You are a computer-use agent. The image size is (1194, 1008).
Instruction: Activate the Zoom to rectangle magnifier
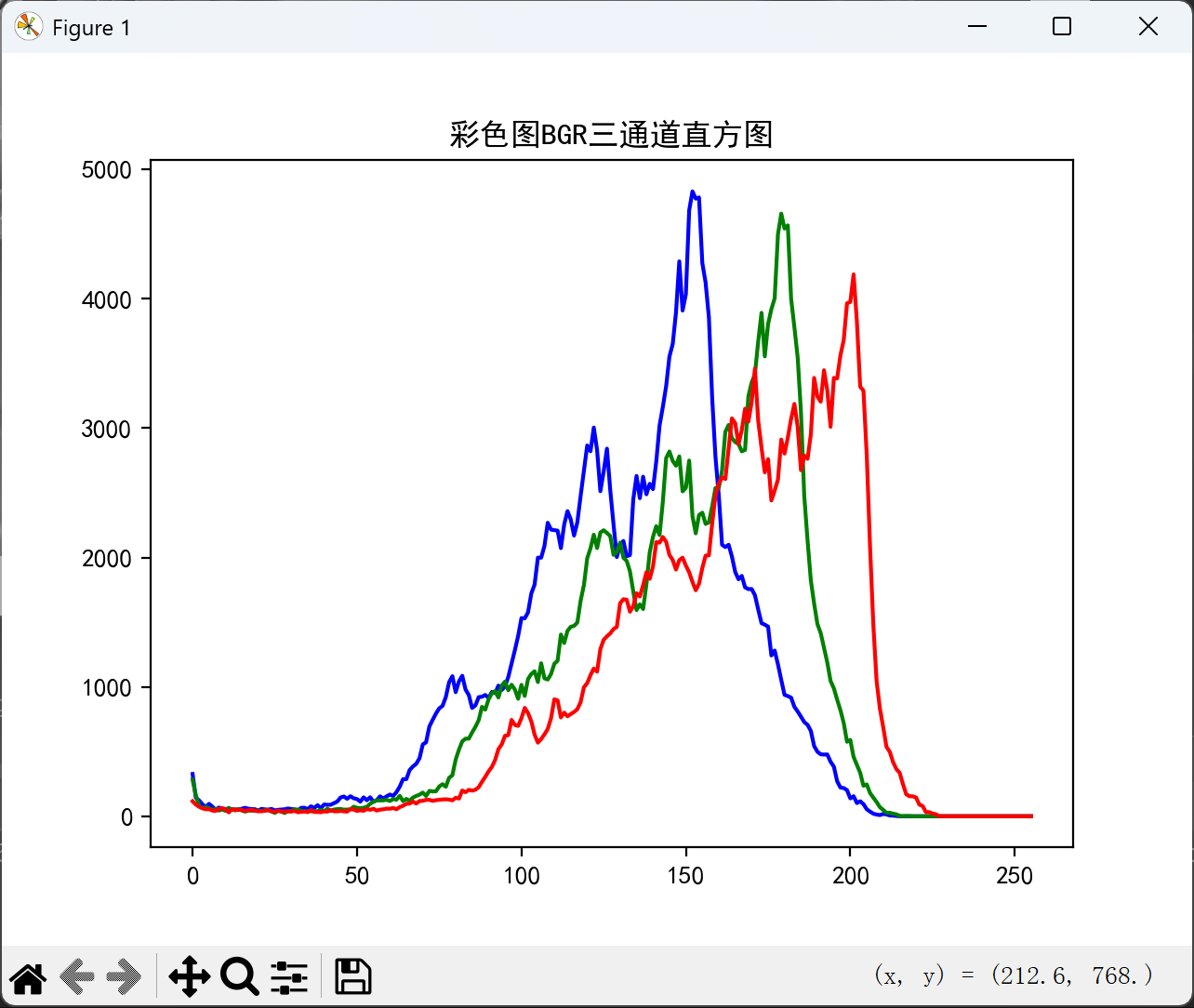pos(240,976)
